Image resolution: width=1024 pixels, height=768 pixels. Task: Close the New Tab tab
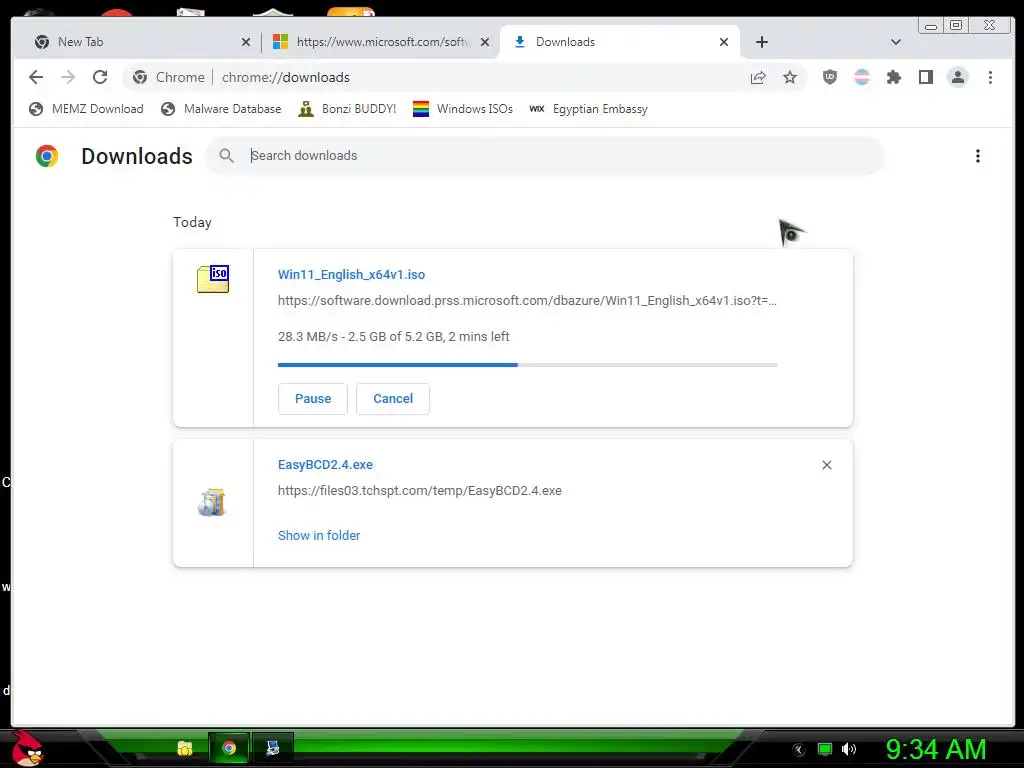click(x=246, y=42)
